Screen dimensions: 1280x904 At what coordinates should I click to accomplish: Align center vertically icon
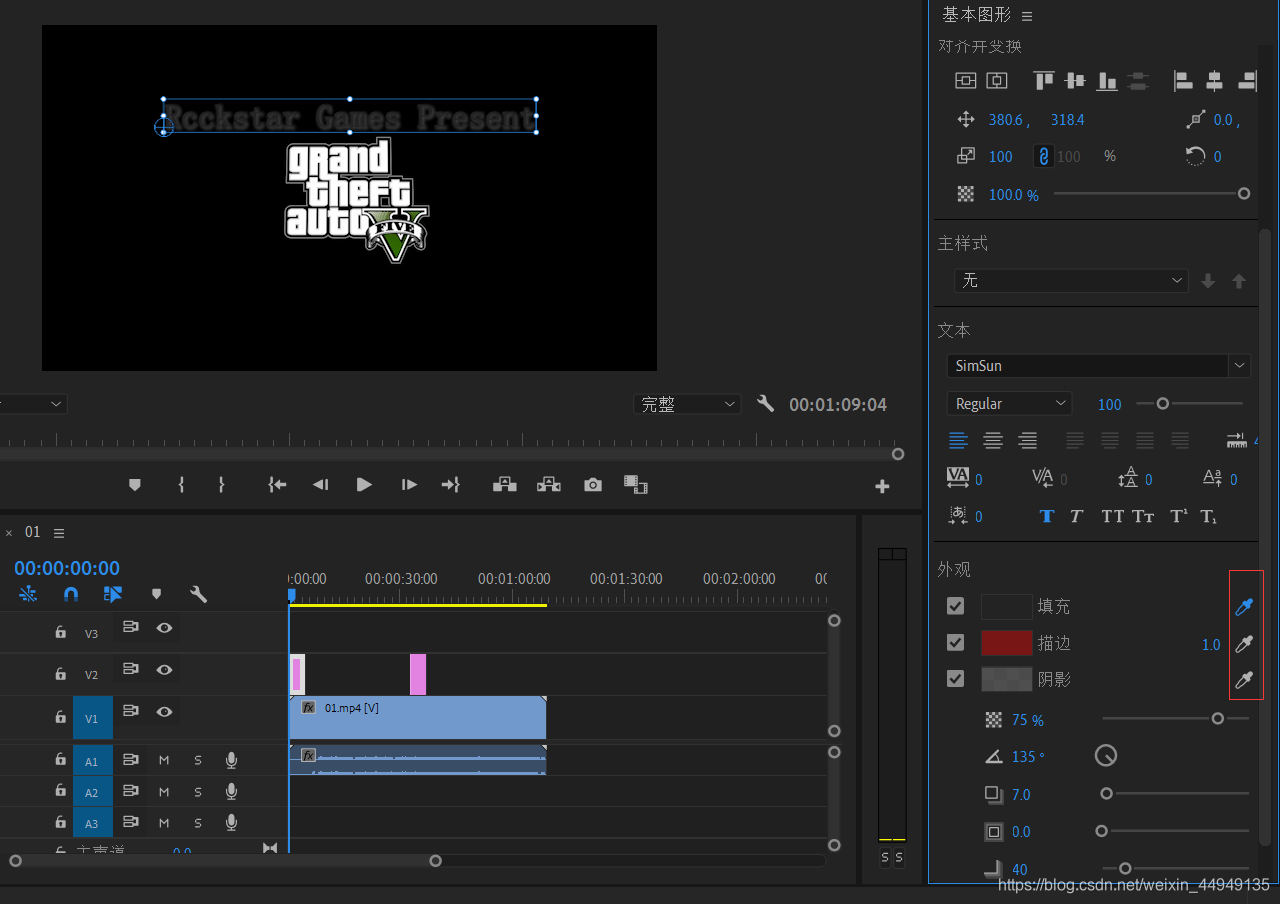(1075, 81)
